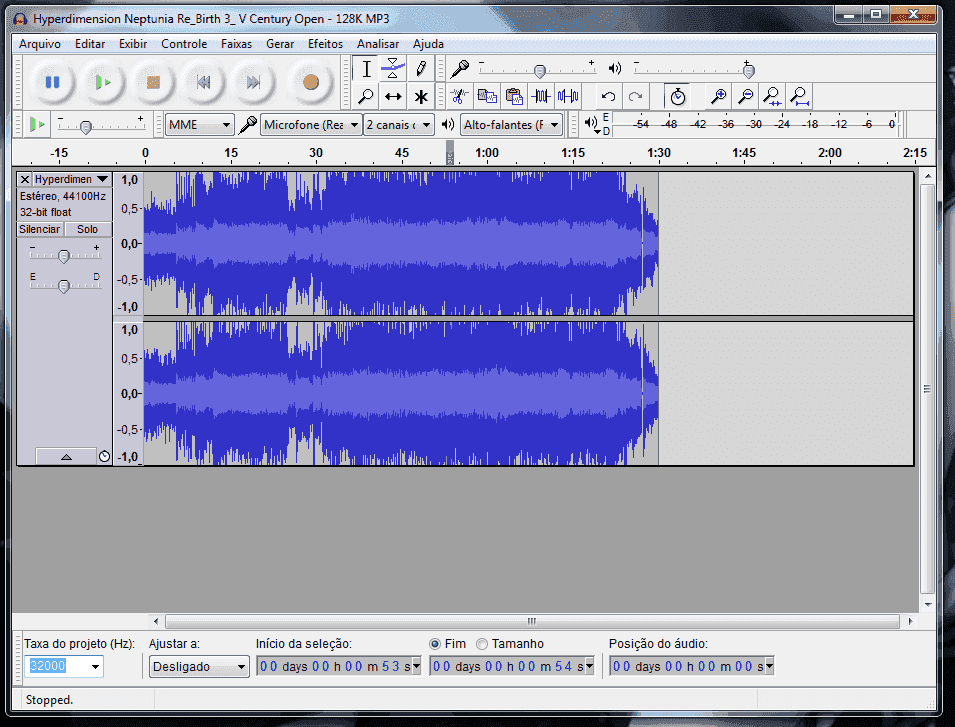Toggle Solo on the track

point(87,229)
